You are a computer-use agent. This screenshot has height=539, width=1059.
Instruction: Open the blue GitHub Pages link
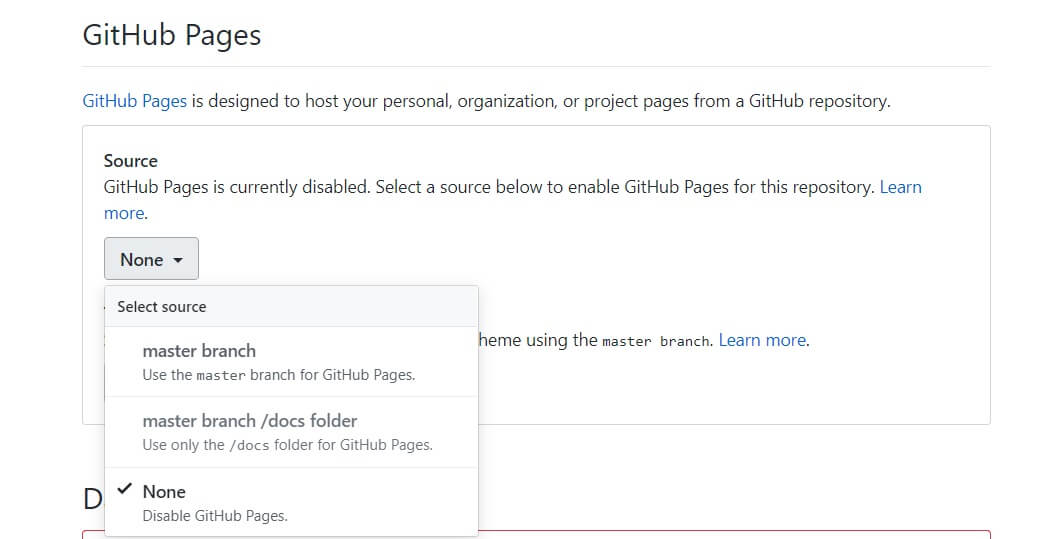[134, 101]
